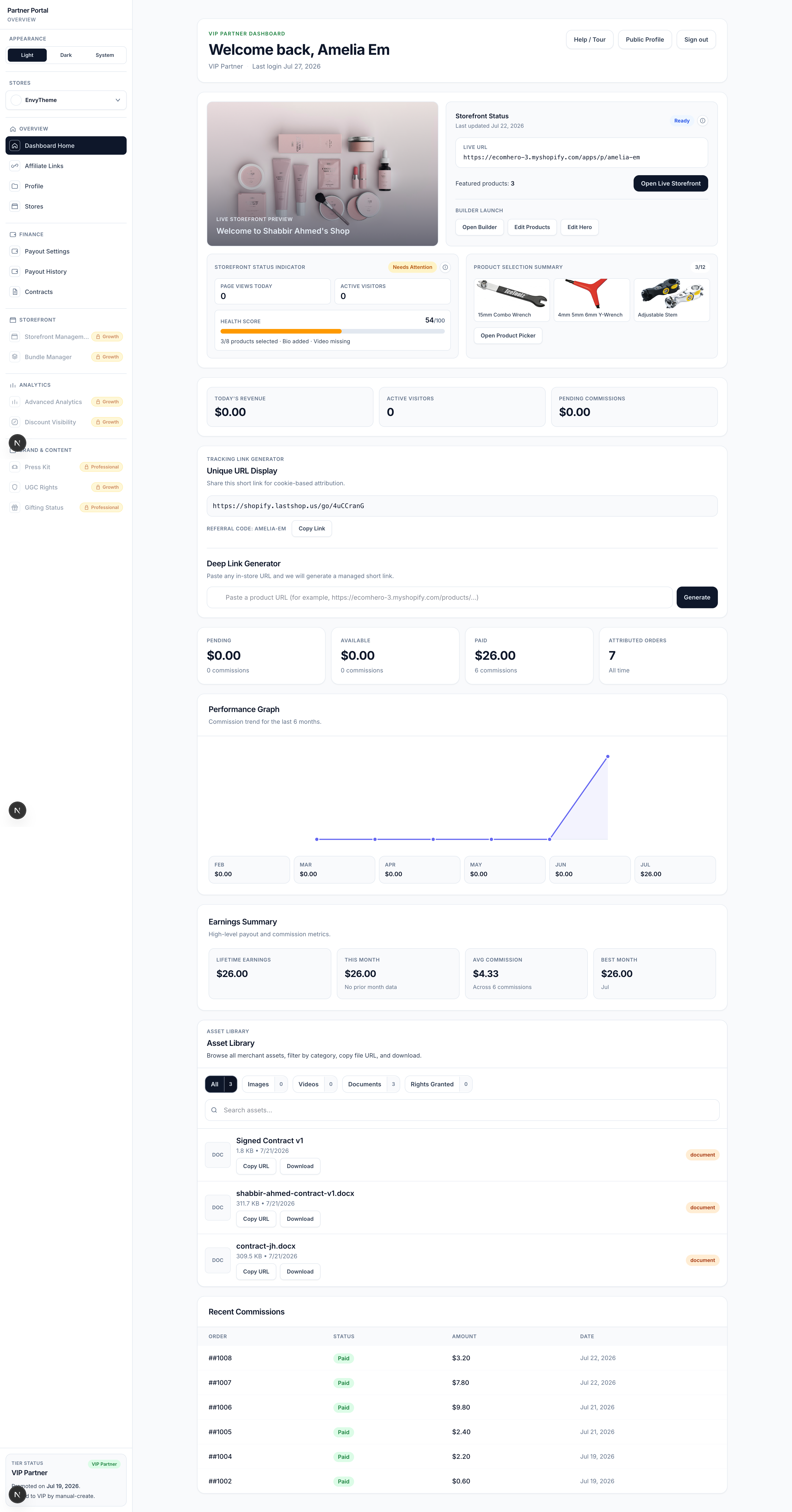Click the Discount Visibility icon

[x=15, y=422]
